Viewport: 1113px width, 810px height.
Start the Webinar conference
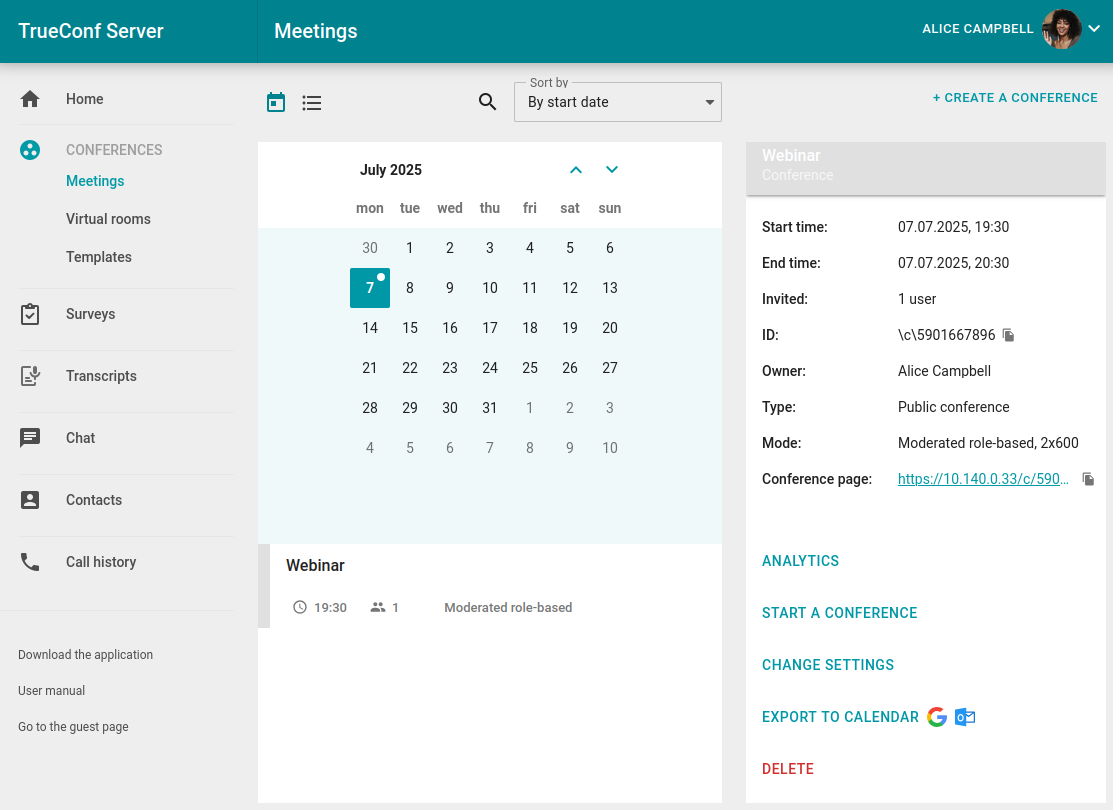pyautogui.click(x=839, y=613)
